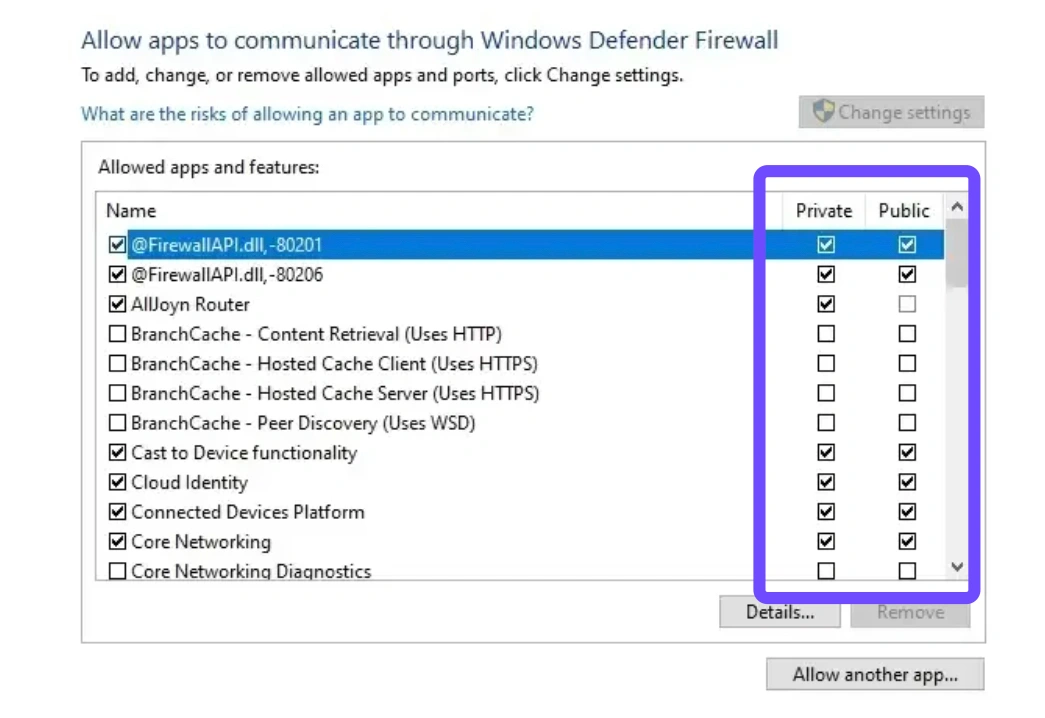Open the risks of allowing an app link
The width and height of the screenshot is (1045, 718).
307,114
